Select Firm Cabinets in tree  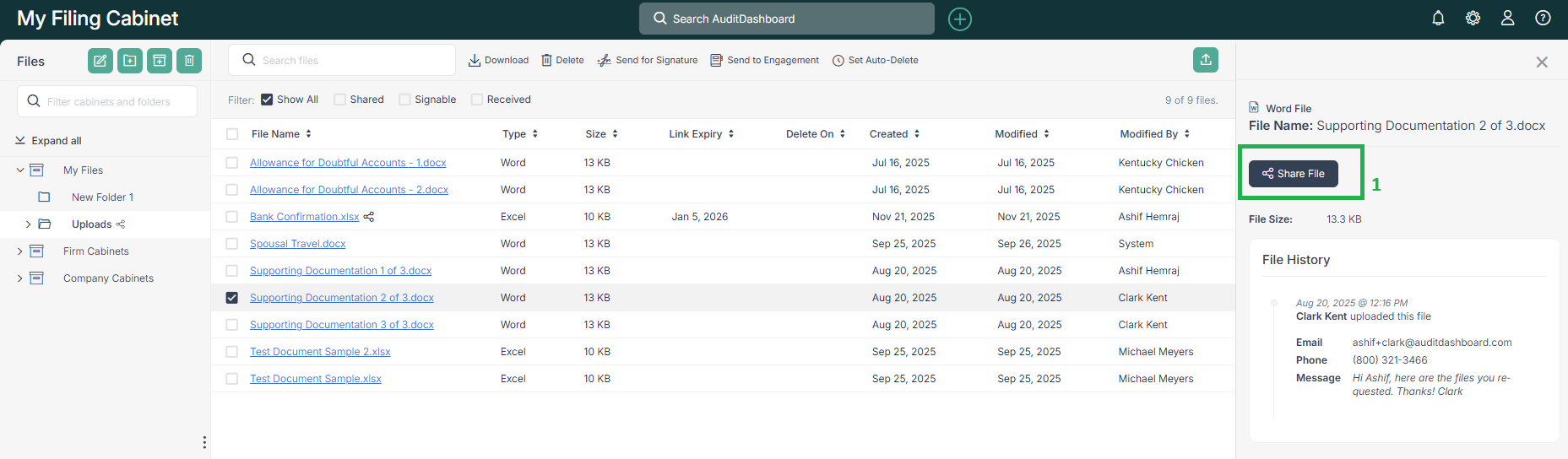point(96,251)
